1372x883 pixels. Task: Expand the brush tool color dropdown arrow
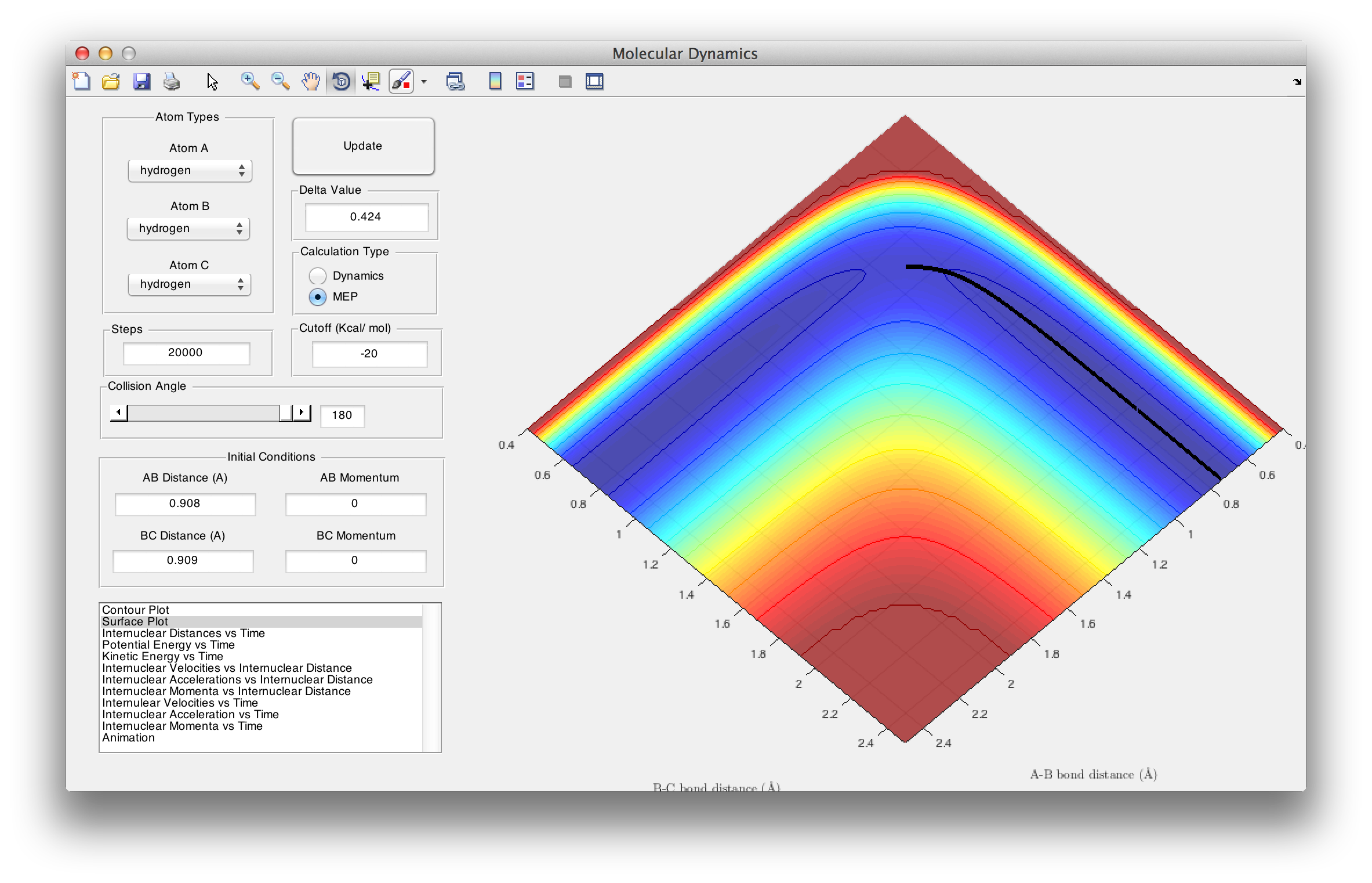click(x=424, y=82)
